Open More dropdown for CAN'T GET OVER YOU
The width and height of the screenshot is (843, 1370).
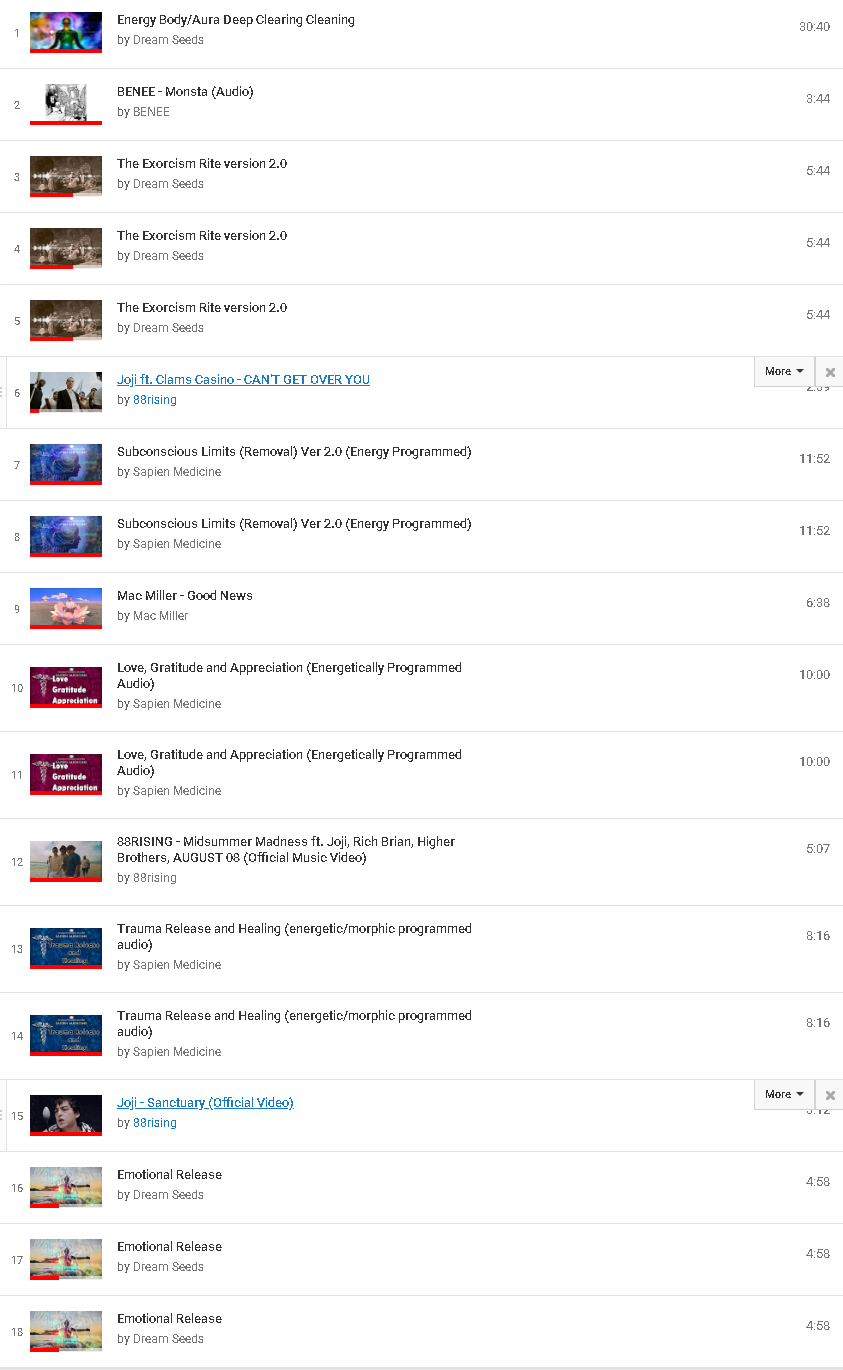click(x=784, y=371)
